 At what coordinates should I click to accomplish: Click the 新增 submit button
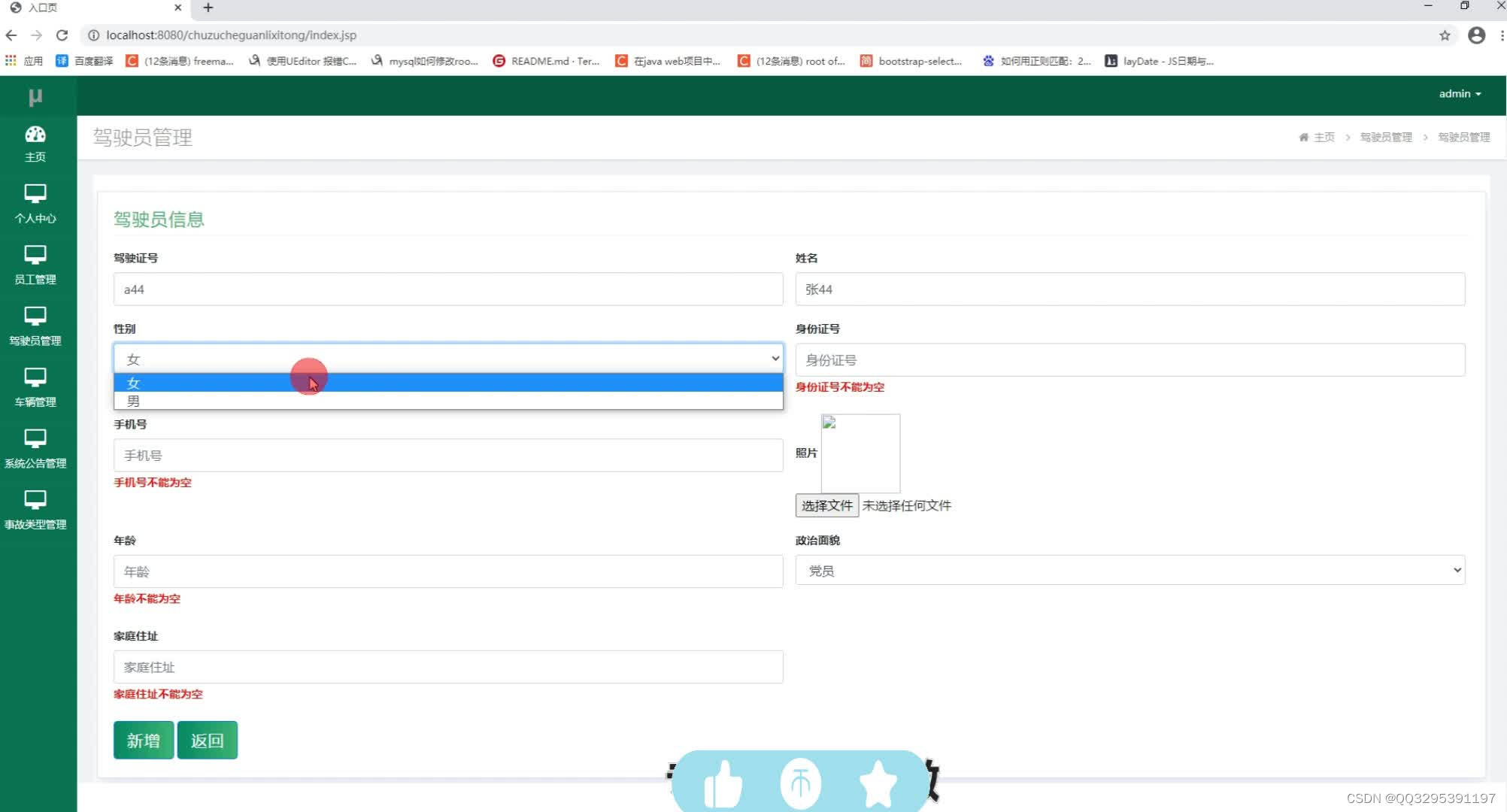144,741
